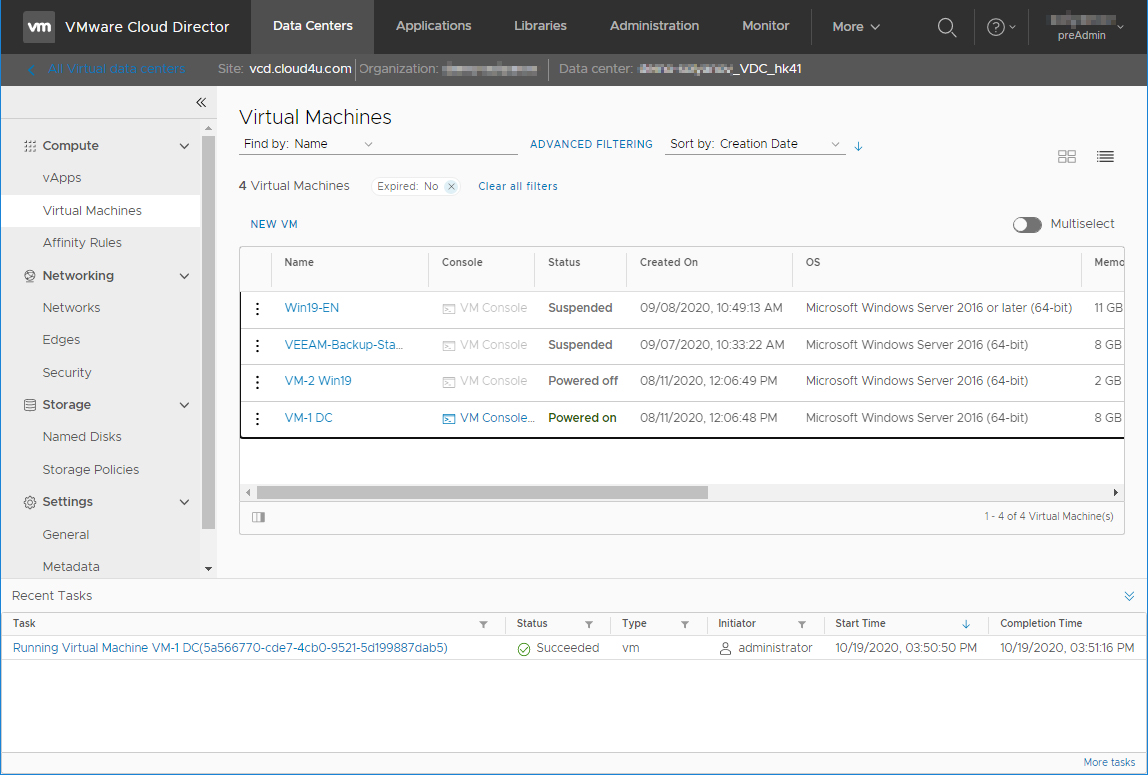
Task: Click Clear all filters link
Action: [x=518, y=187]
